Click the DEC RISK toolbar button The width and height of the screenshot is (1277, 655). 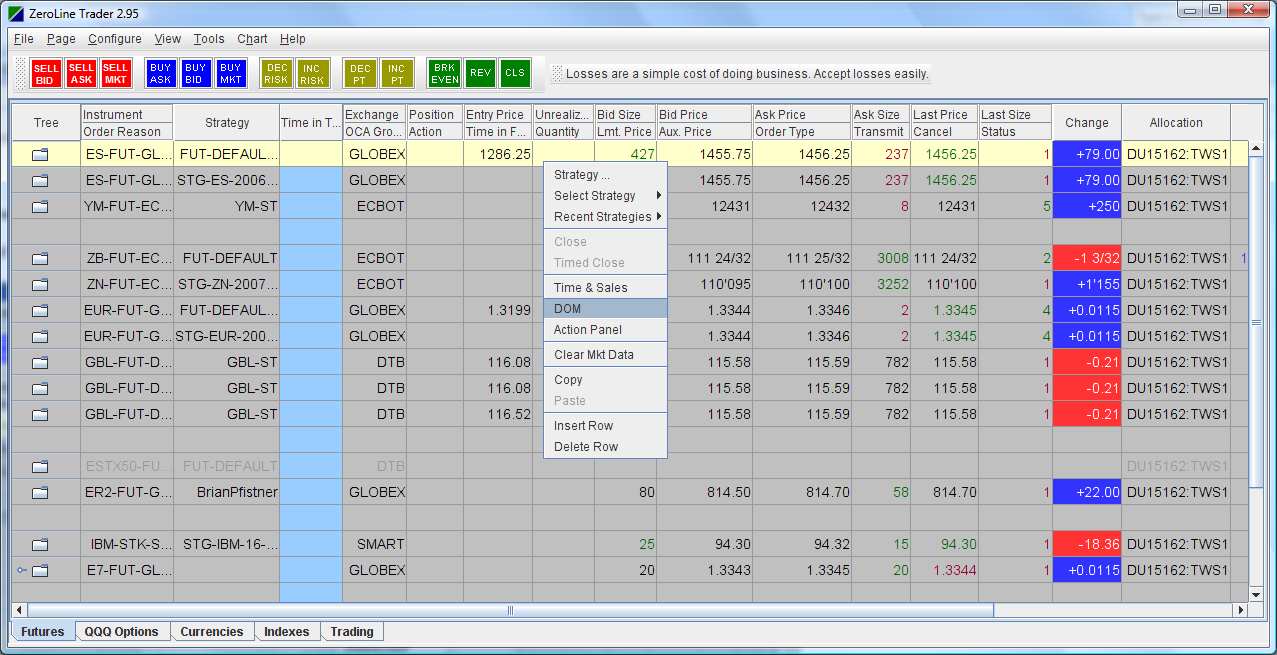(x=277, y=73)
